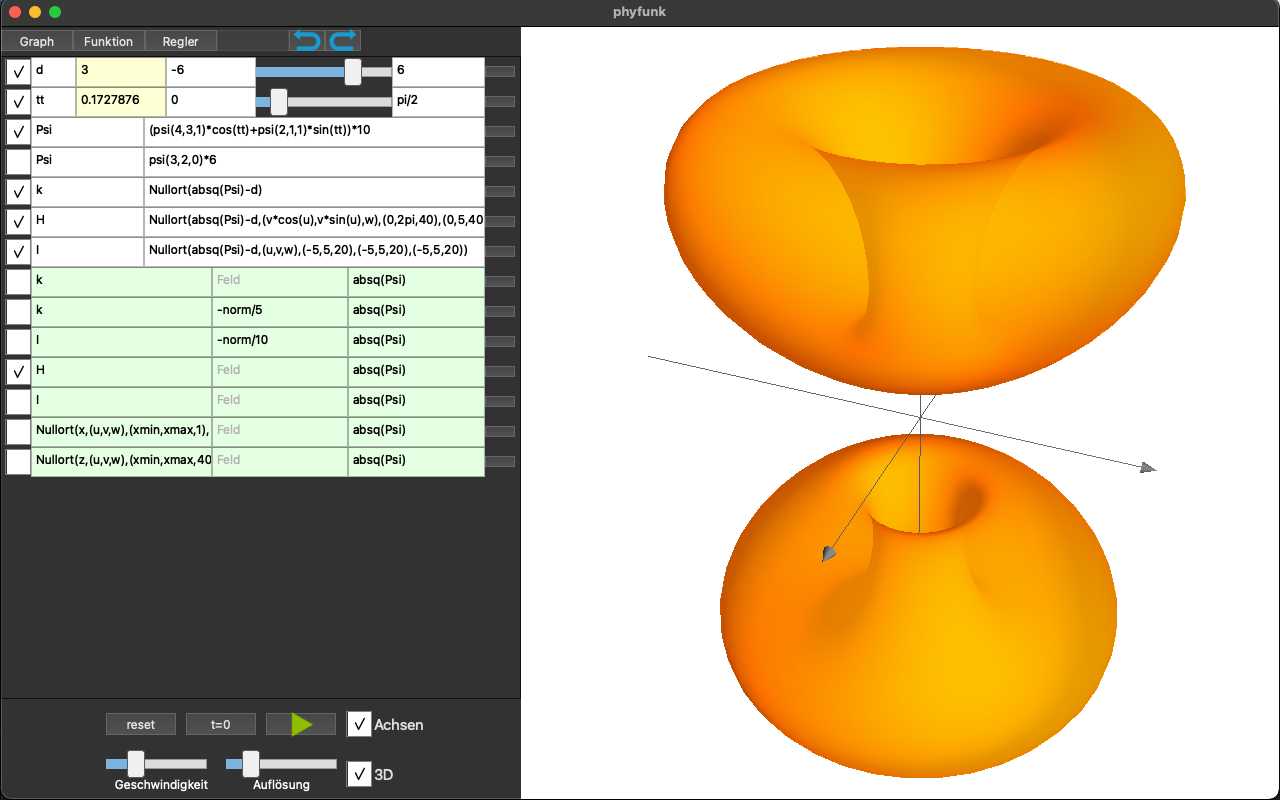Click the reset button

tap(141, 724)
